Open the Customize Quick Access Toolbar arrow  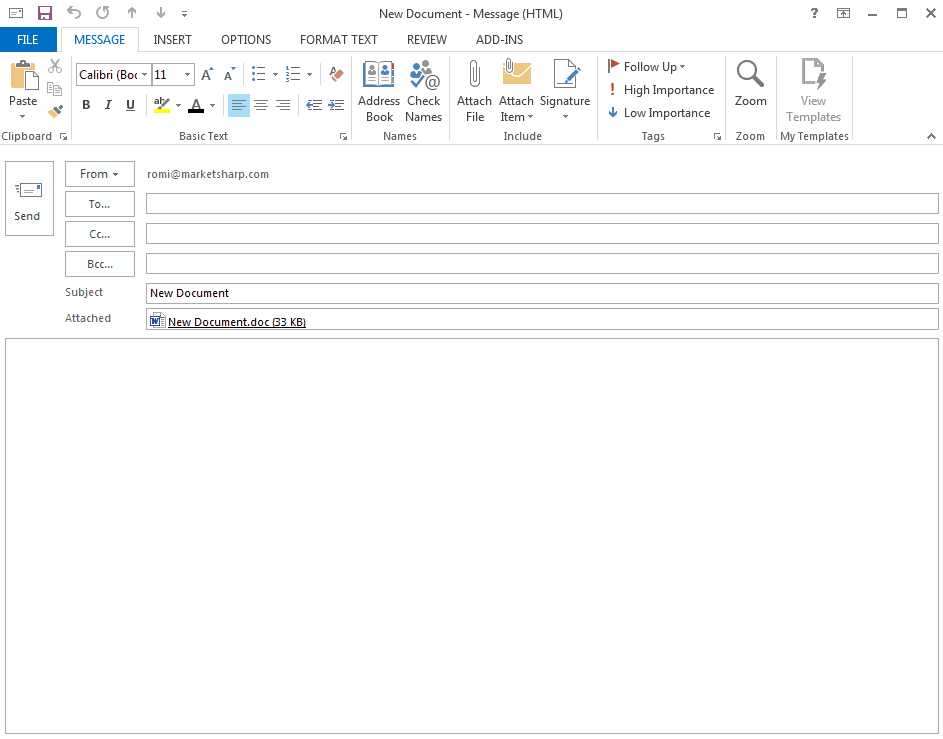coord(185,13)
